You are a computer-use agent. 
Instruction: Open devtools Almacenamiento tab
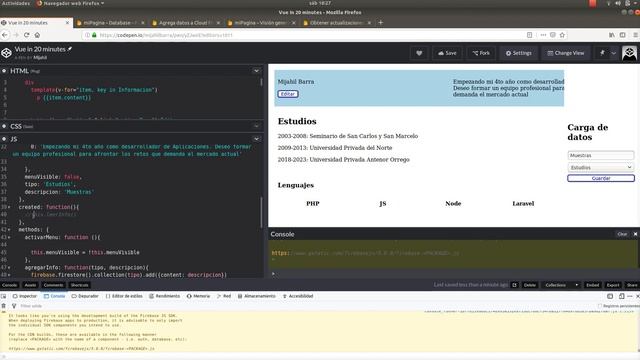(257, 296)
